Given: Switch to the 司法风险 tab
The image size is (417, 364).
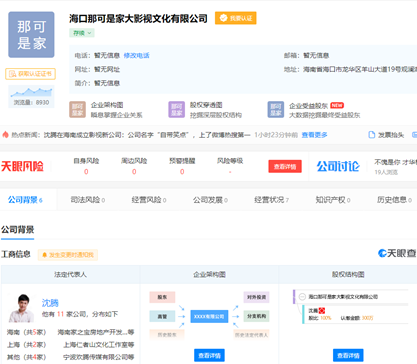Looking at the screenshot, I should click(x=88, y=200).
